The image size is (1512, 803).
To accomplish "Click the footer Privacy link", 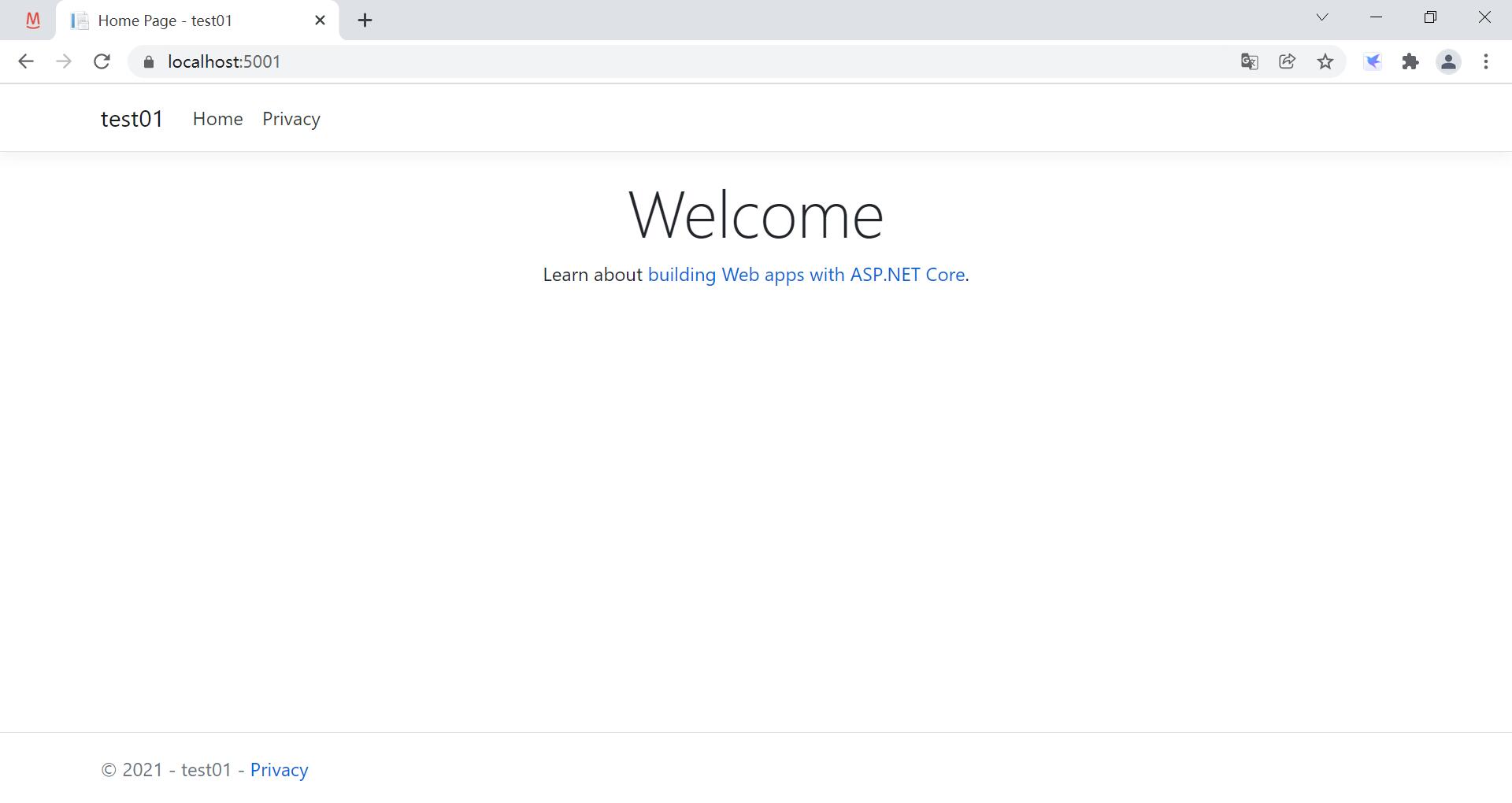I will point(279,770).
